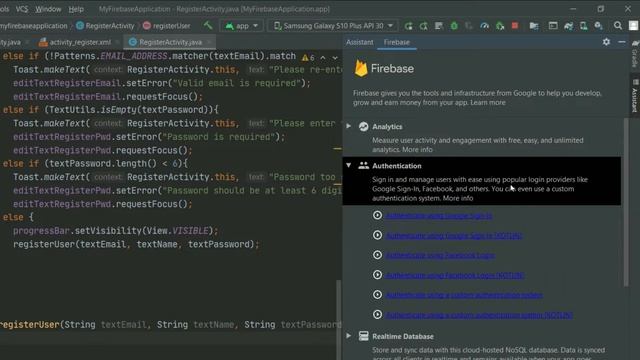
Task: Click the Apply Code Changes icon
Action: pos(439,26)
